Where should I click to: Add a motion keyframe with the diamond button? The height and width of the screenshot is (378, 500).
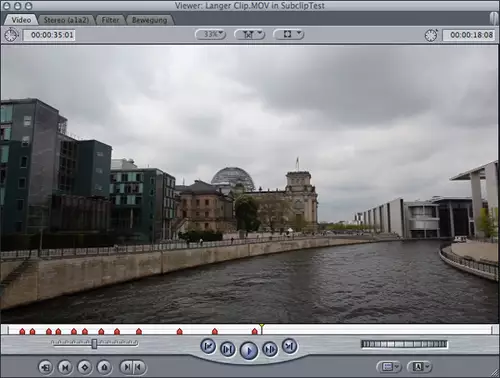85,367
